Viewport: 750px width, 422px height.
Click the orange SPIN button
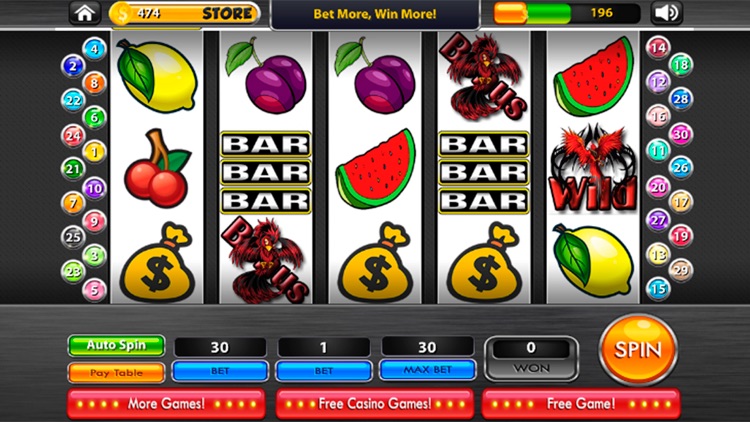click(638, 350)
